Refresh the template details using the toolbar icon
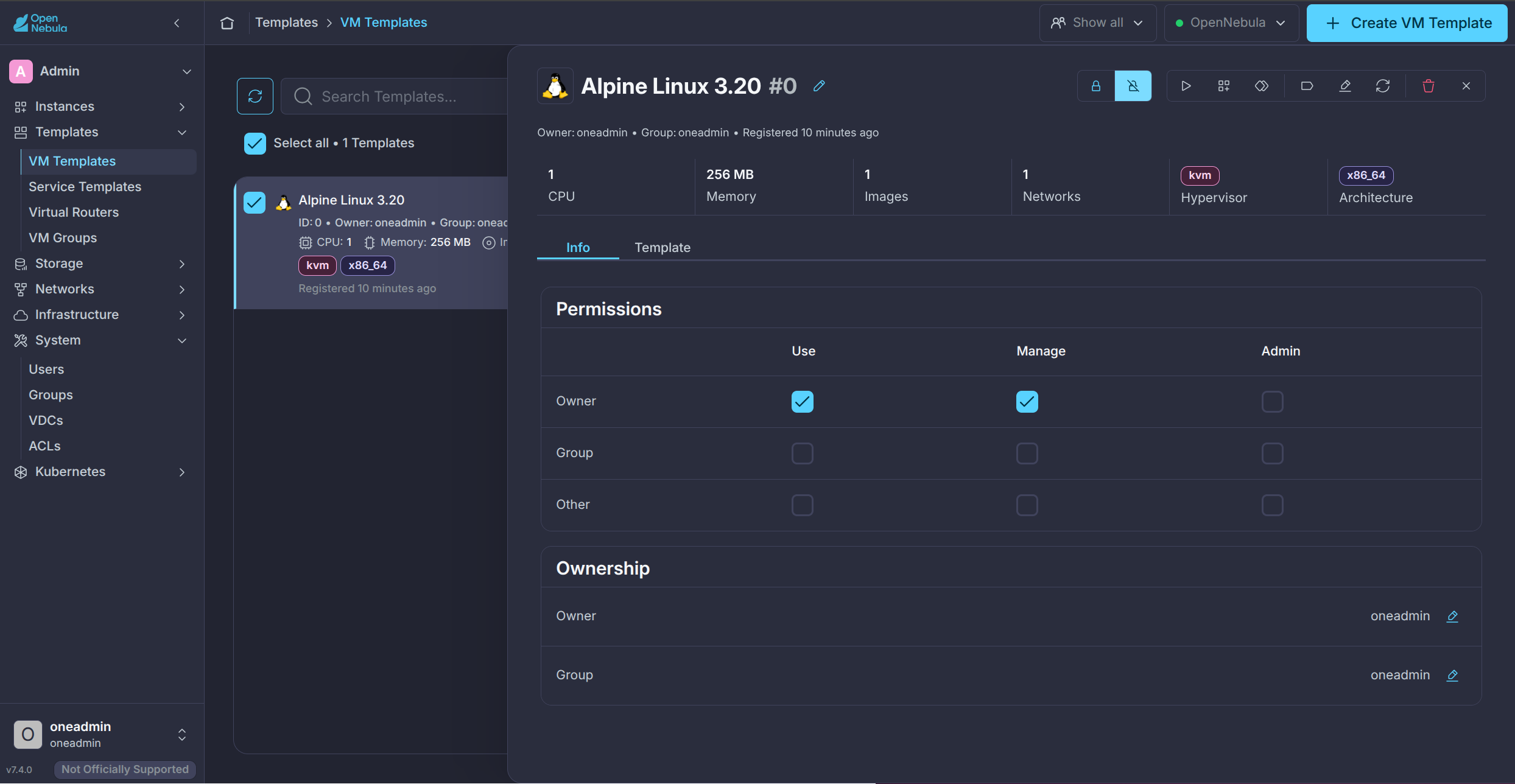 [x=1383, y=86]
